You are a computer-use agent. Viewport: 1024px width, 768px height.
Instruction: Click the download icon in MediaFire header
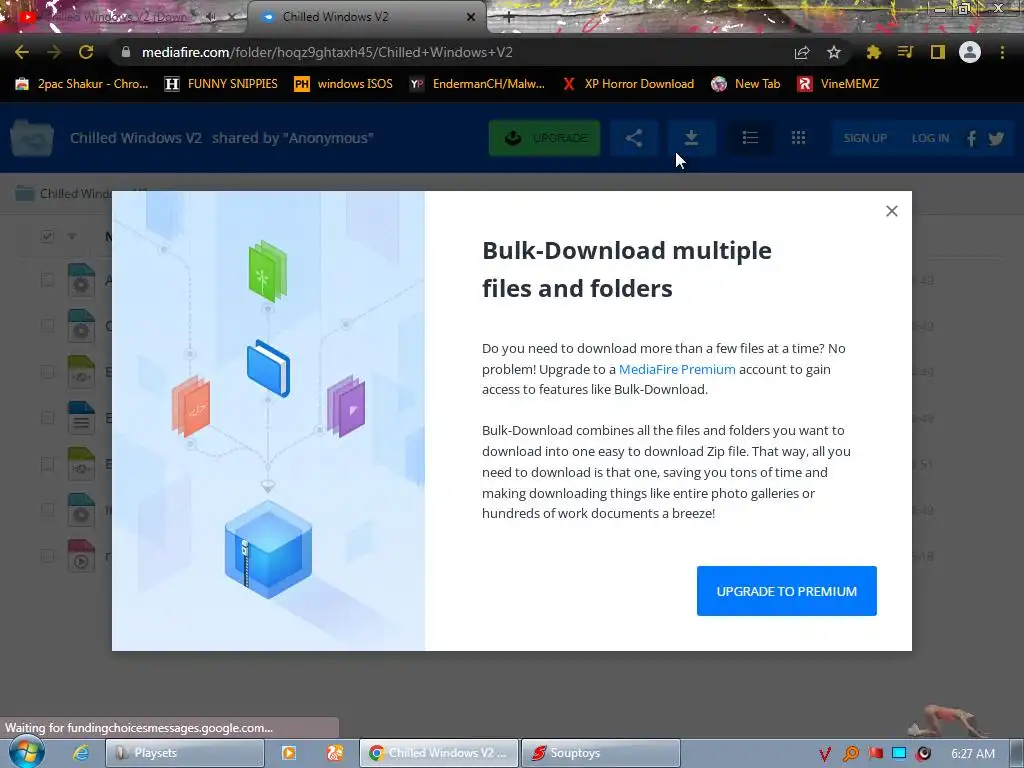coord(691,138)
